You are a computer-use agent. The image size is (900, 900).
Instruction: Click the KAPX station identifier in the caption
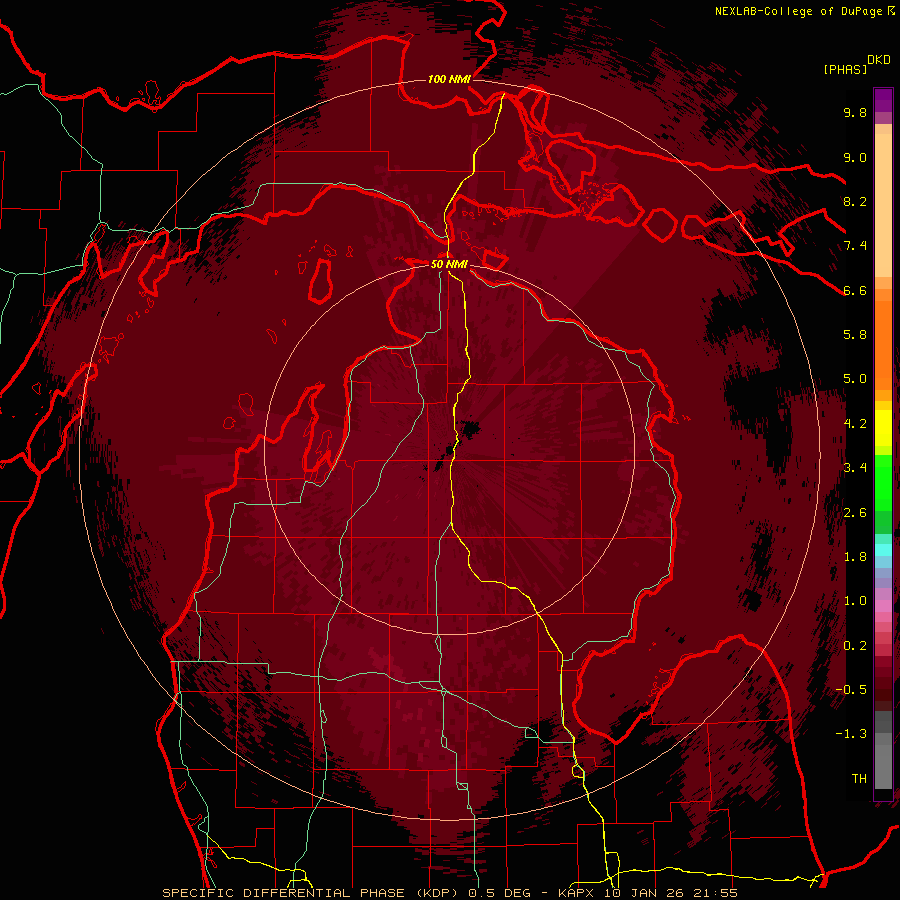pyautogui.click(x=577, y=893)
